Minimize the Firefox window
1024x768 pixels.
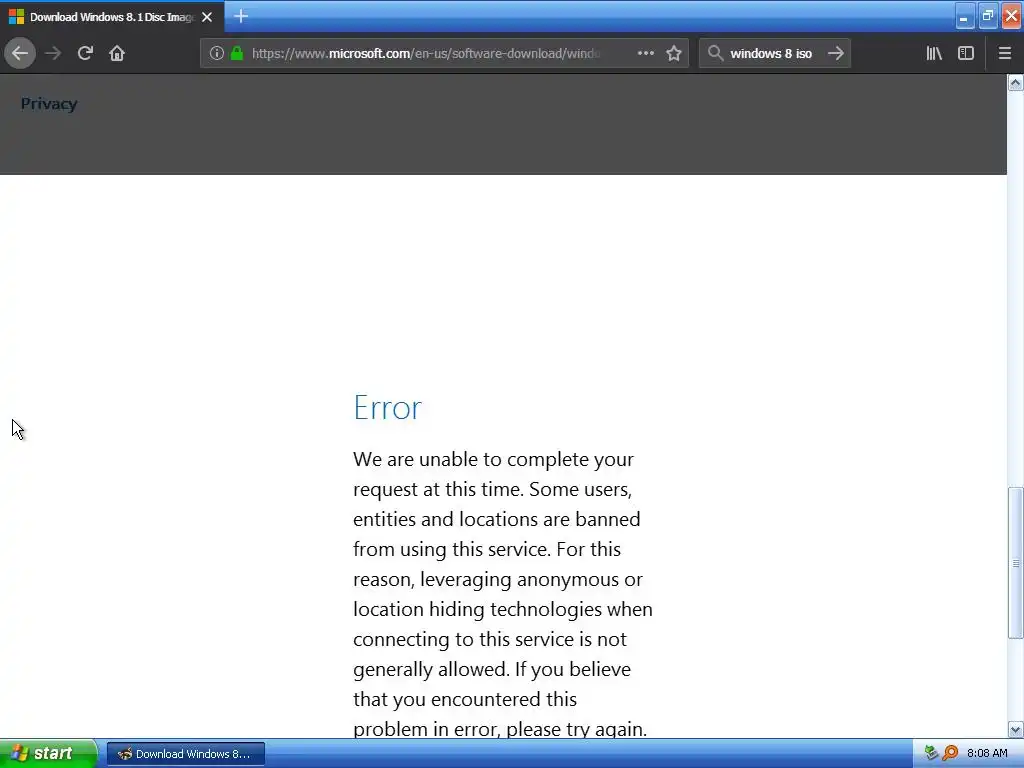[x=965, y=16]
